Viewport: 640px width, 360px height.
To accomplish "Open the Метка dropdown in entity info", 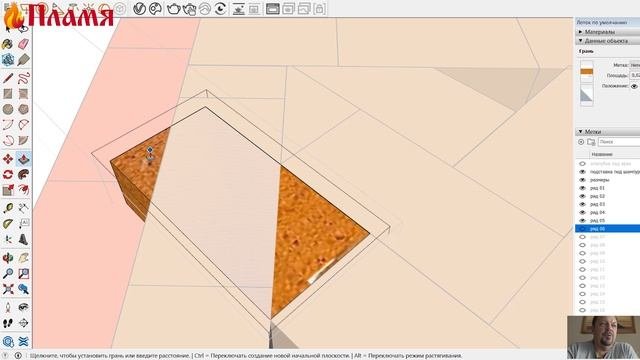I will (x=635, y=65).
